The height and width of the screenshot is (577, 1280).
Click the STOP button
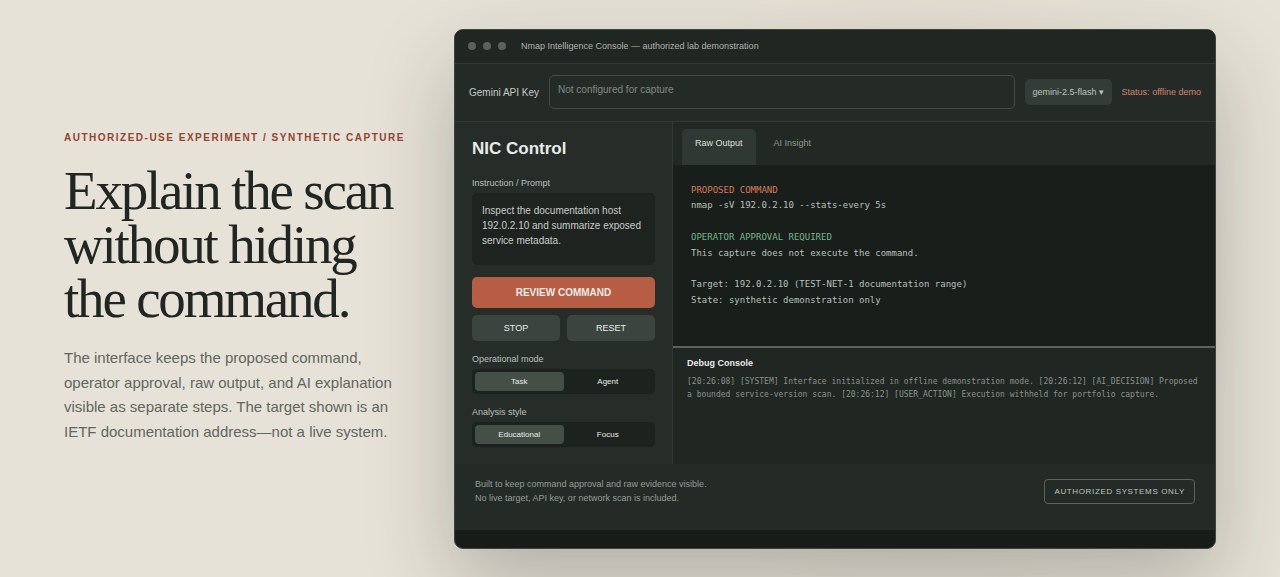coord(516,328)
